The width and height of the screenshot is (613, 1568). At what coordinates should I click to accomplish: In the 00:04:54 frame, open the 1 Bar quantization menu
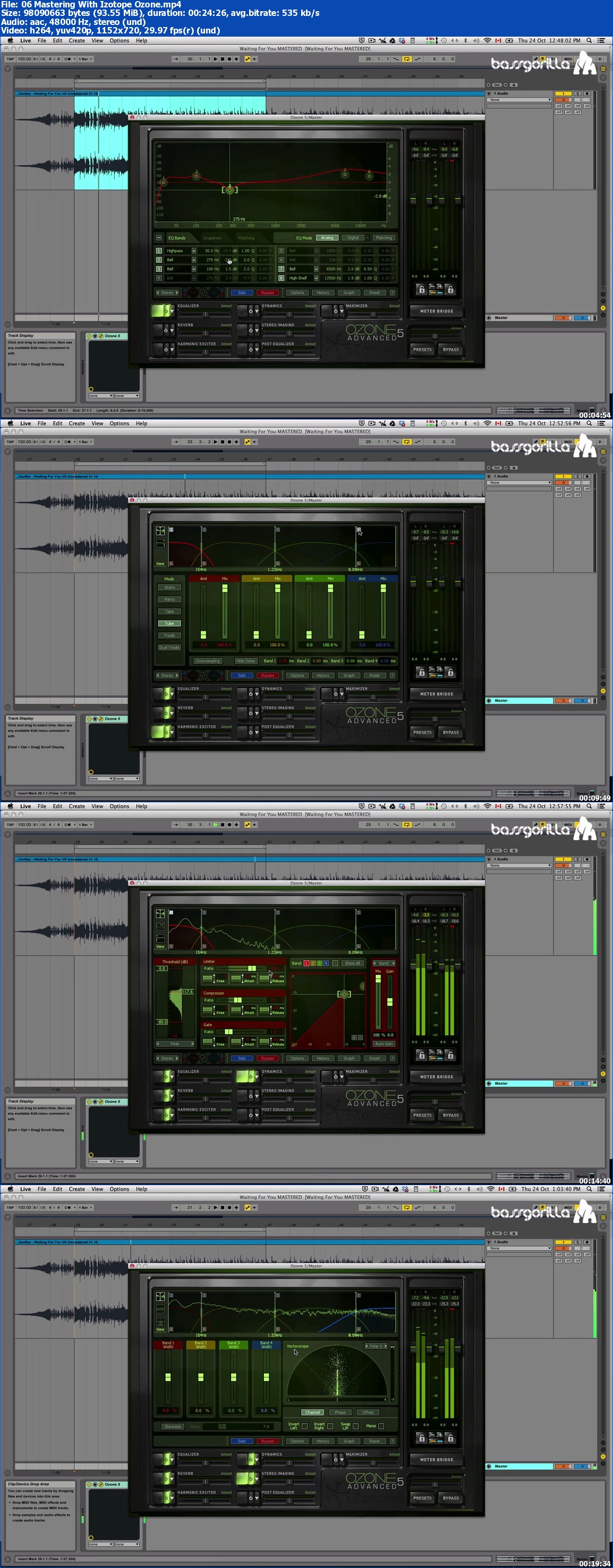click(x=86, y=59)
